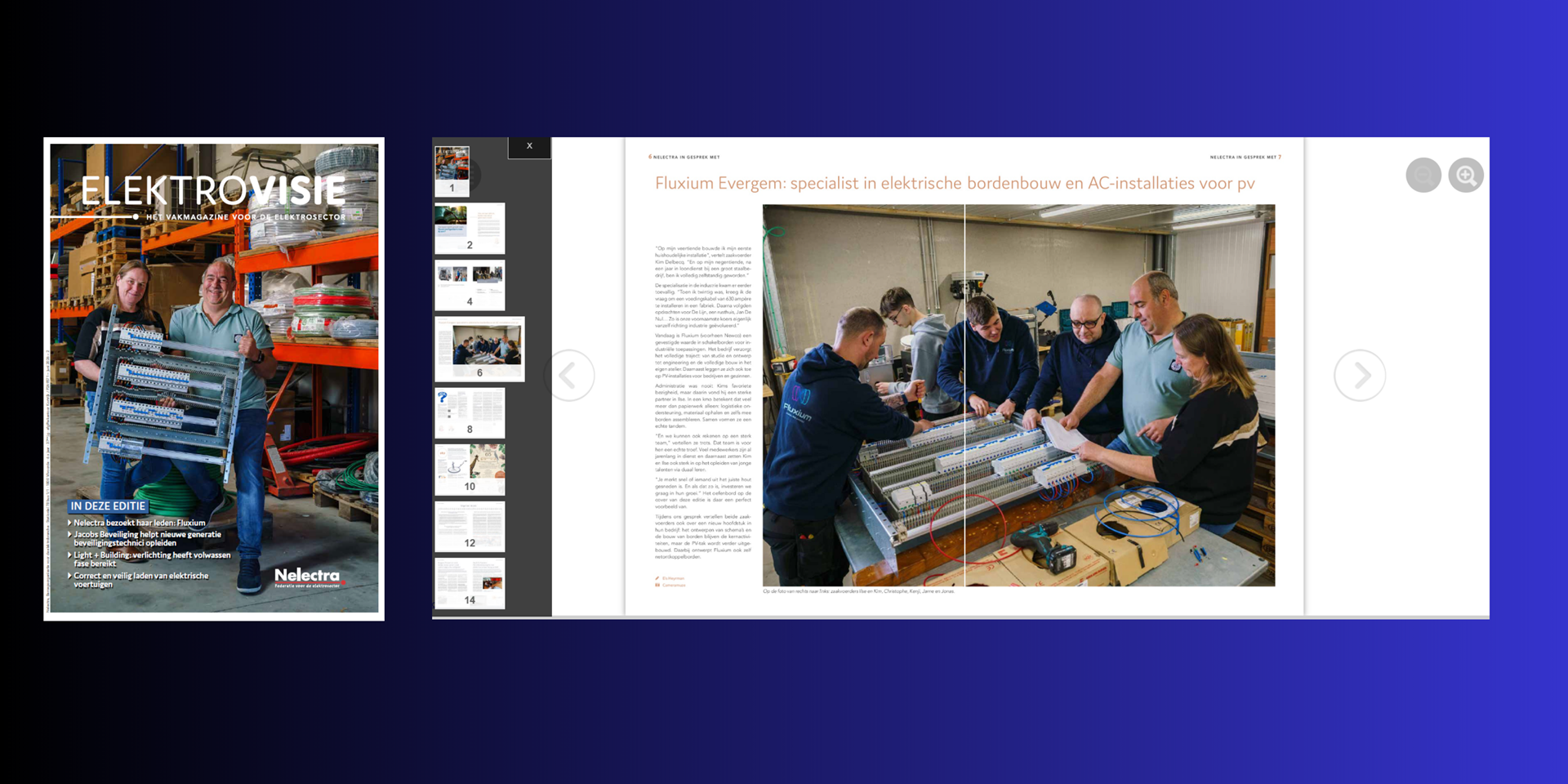
Task: Click 'Nelectra bezoekt haar leden: Fluxium' cover line
Action: tap(139, 523)
